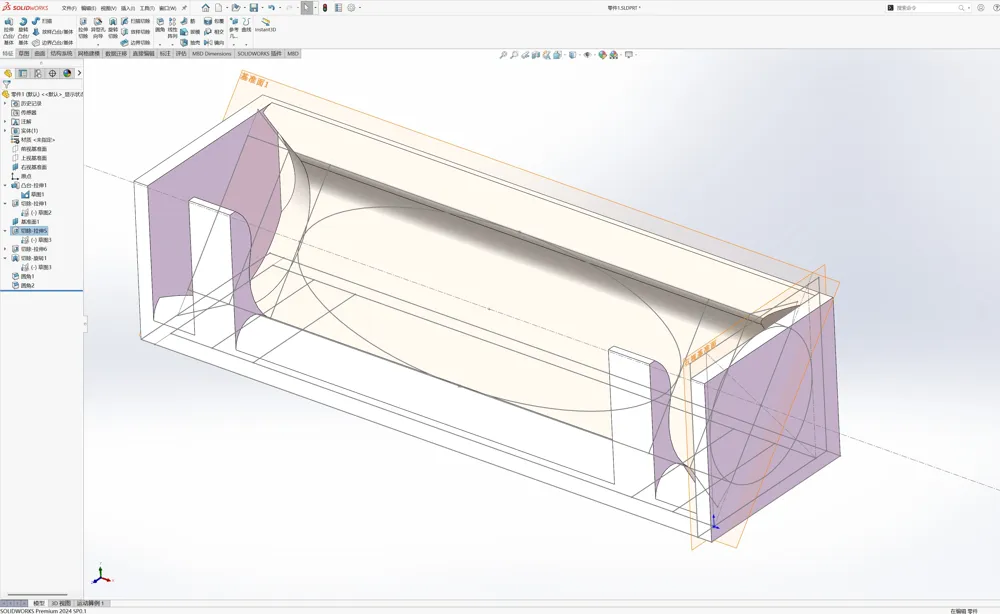Click the Zoom to Fit magnifier icon
Screen dimensions: 1000x614
(503, 55)
